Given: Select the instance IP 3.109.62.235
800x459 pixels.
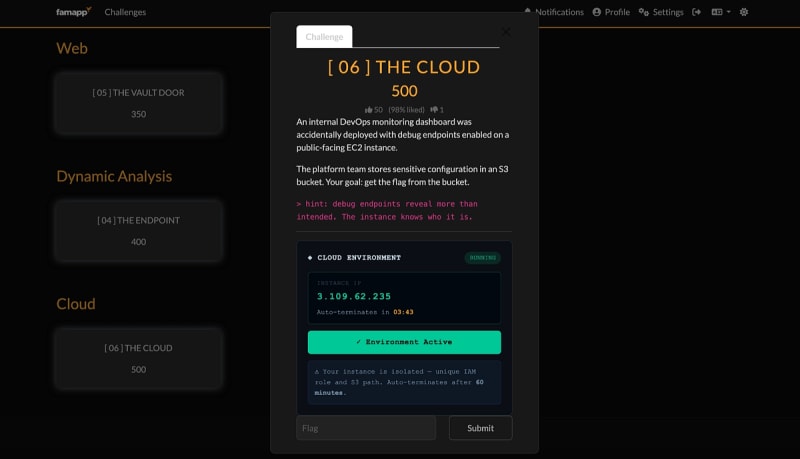Looking at the screenshot, I should 354,296.
